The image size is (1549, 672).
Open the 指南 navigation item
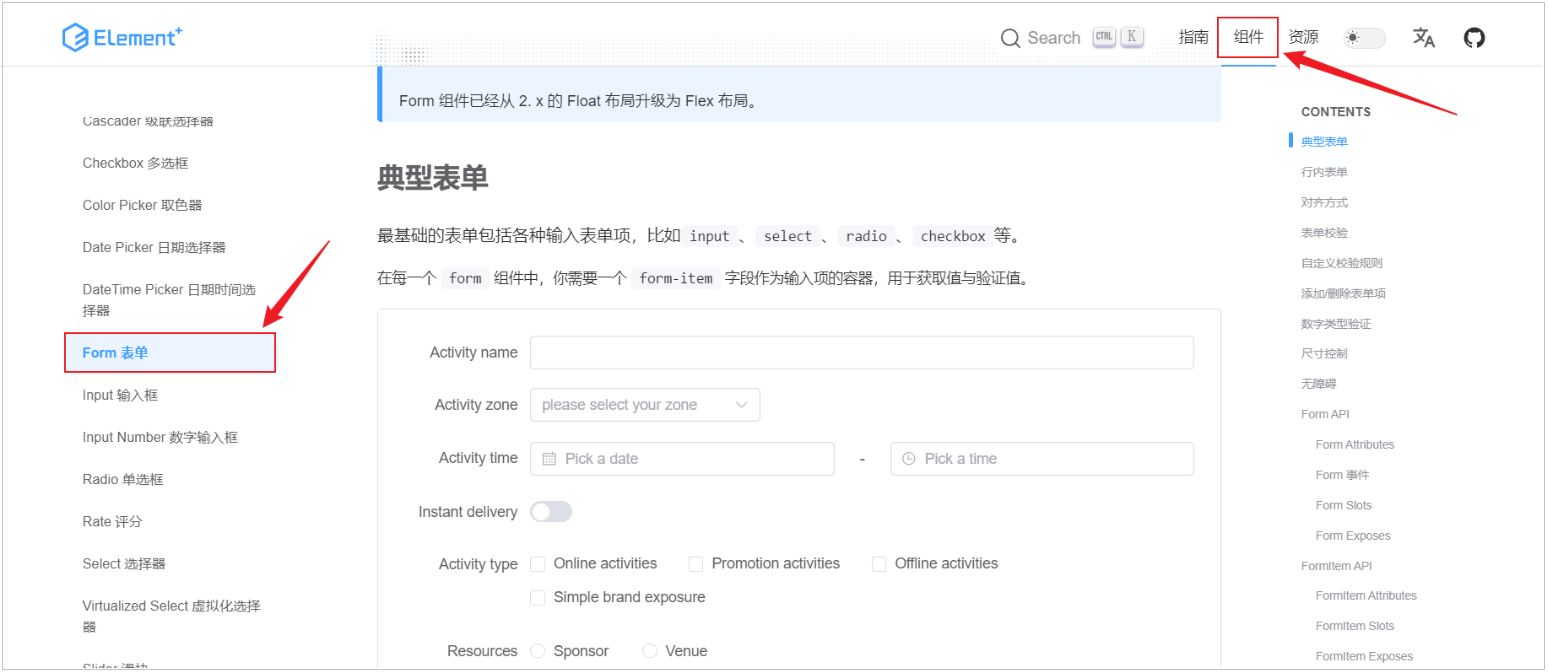click(x=1193, y=38)
